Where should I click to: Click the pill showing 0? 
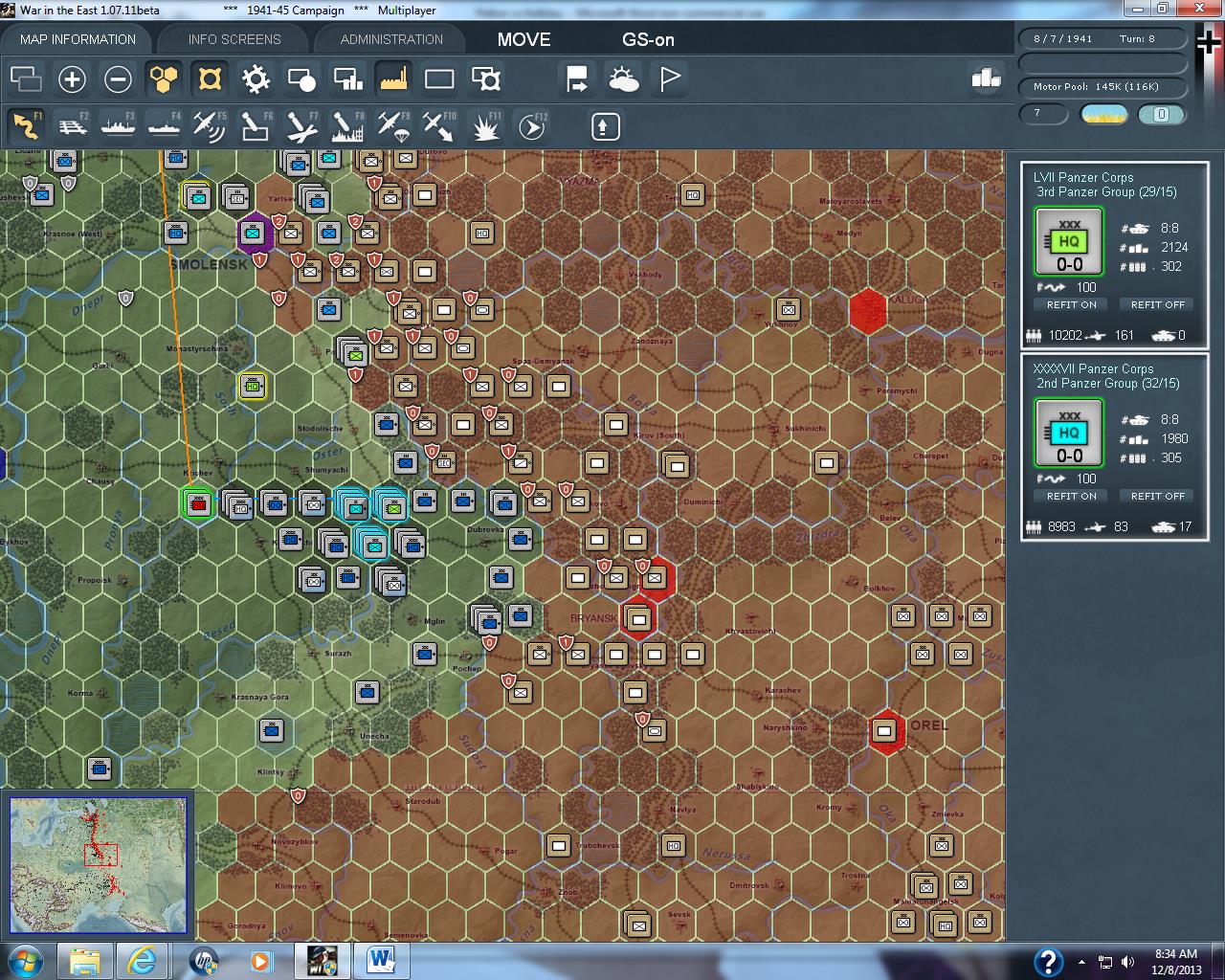[x=1161, y=114]
